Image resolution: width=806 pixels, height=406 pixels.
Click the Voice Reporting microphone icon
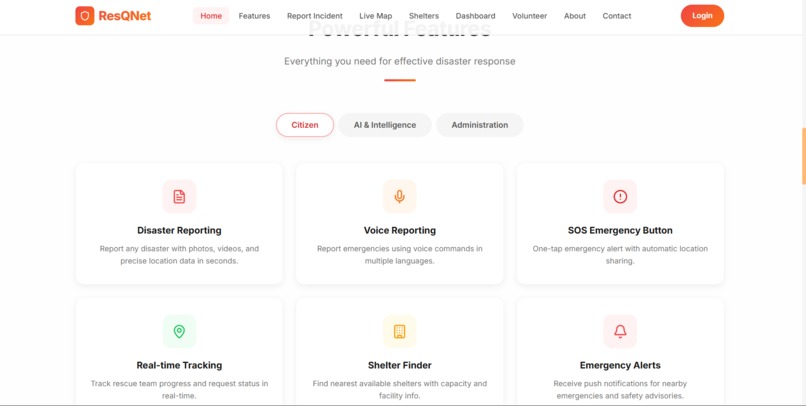(x=399, y=196)
